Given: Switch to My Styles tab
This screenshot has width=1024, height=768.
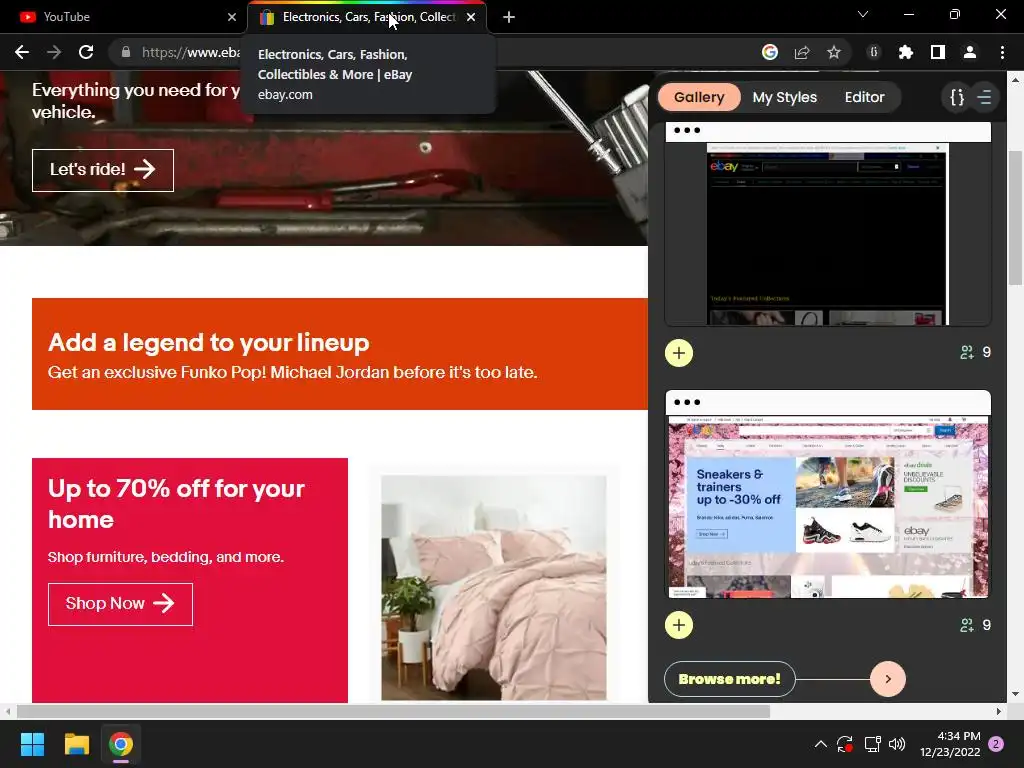Looking at the screenshot, I should tap(784, 97).
